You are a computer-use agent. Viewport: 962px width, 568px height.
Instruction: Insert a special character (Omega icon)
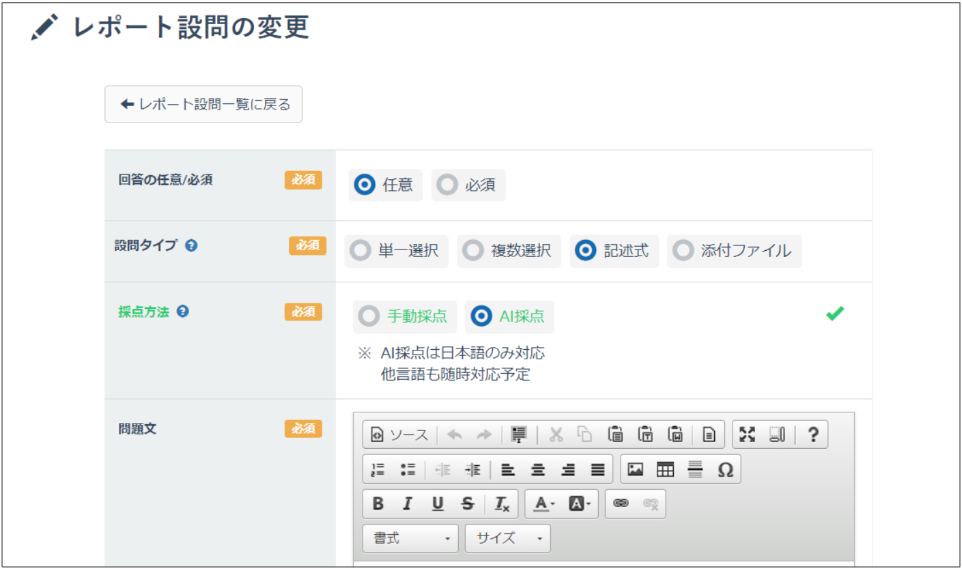tap(725, 470)
